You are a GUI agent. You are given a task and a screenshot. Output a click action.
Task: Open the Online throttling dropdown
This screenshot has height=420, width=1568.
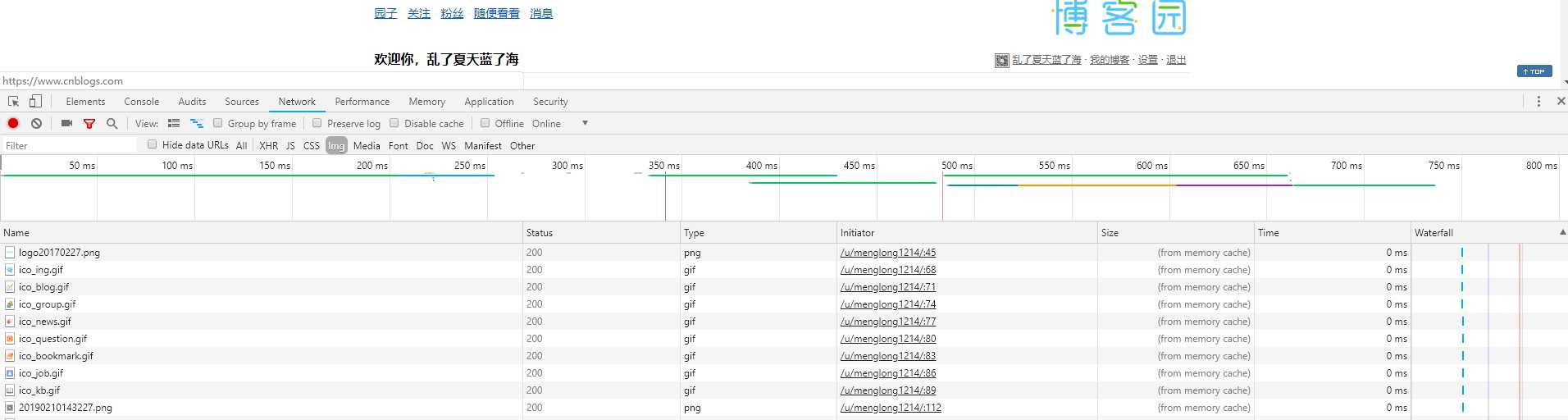pos(560,124)
